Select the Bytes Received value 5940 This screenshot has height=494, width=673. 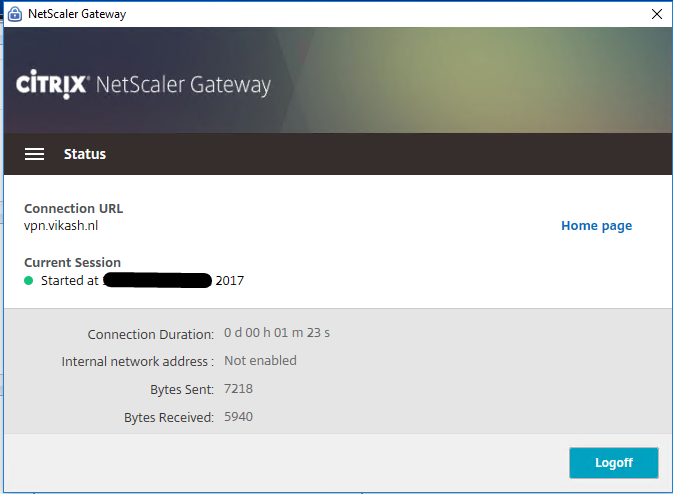pos(239,416)
